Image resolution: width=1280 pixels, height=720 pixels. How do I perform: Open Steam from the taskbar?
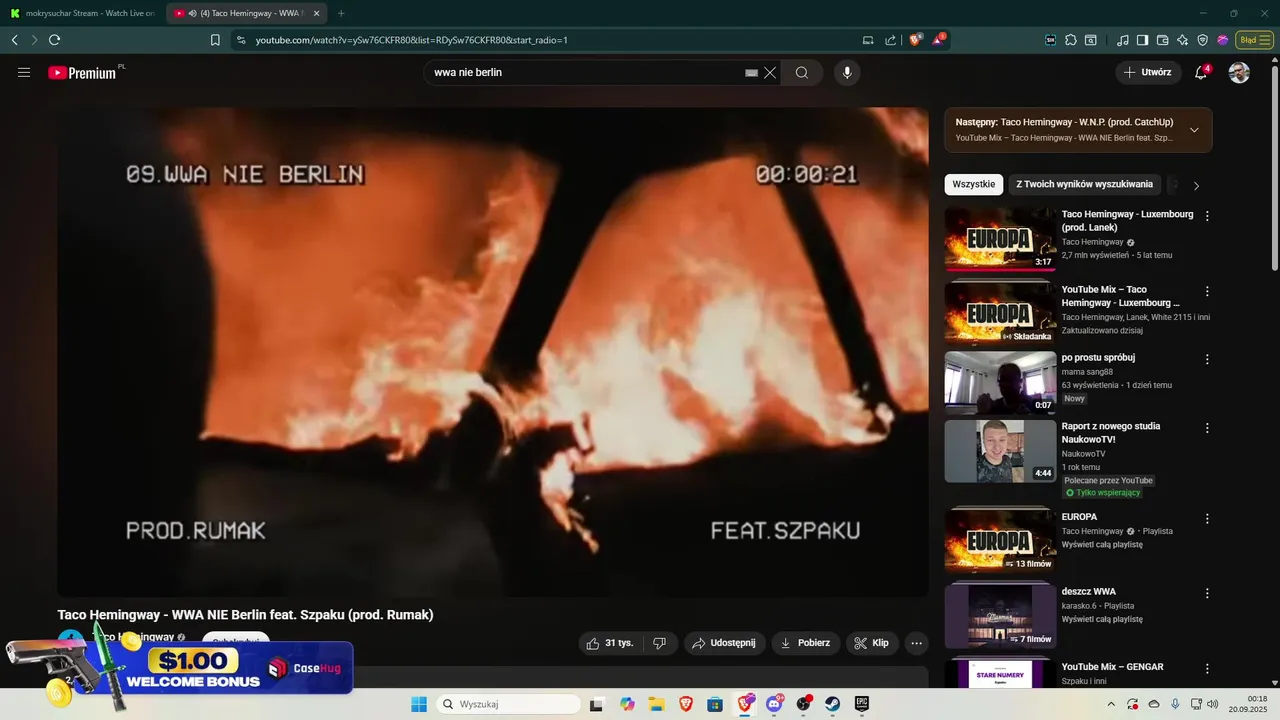click(x=832, y=704)
